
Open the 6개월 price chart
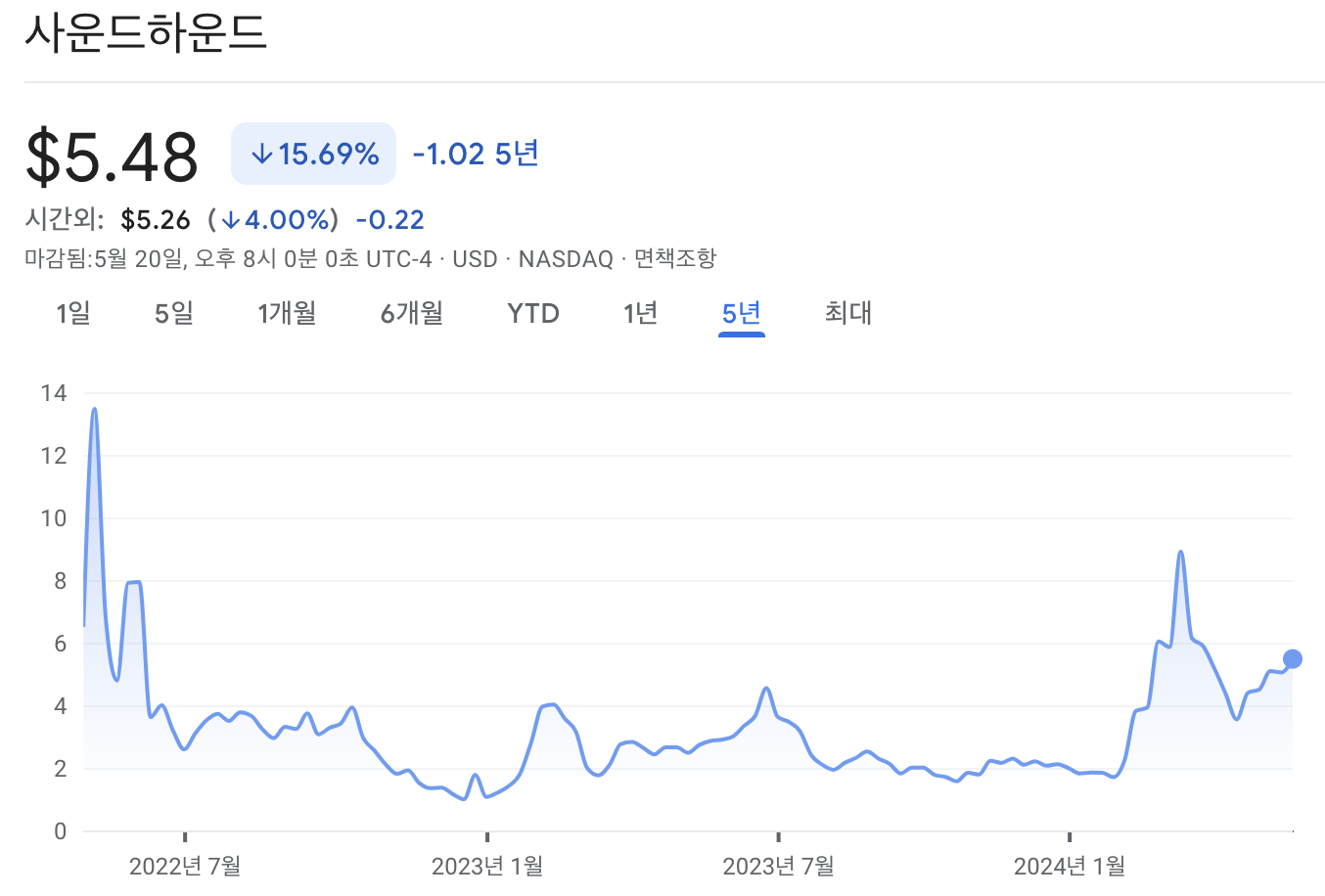tap(410, 313)
